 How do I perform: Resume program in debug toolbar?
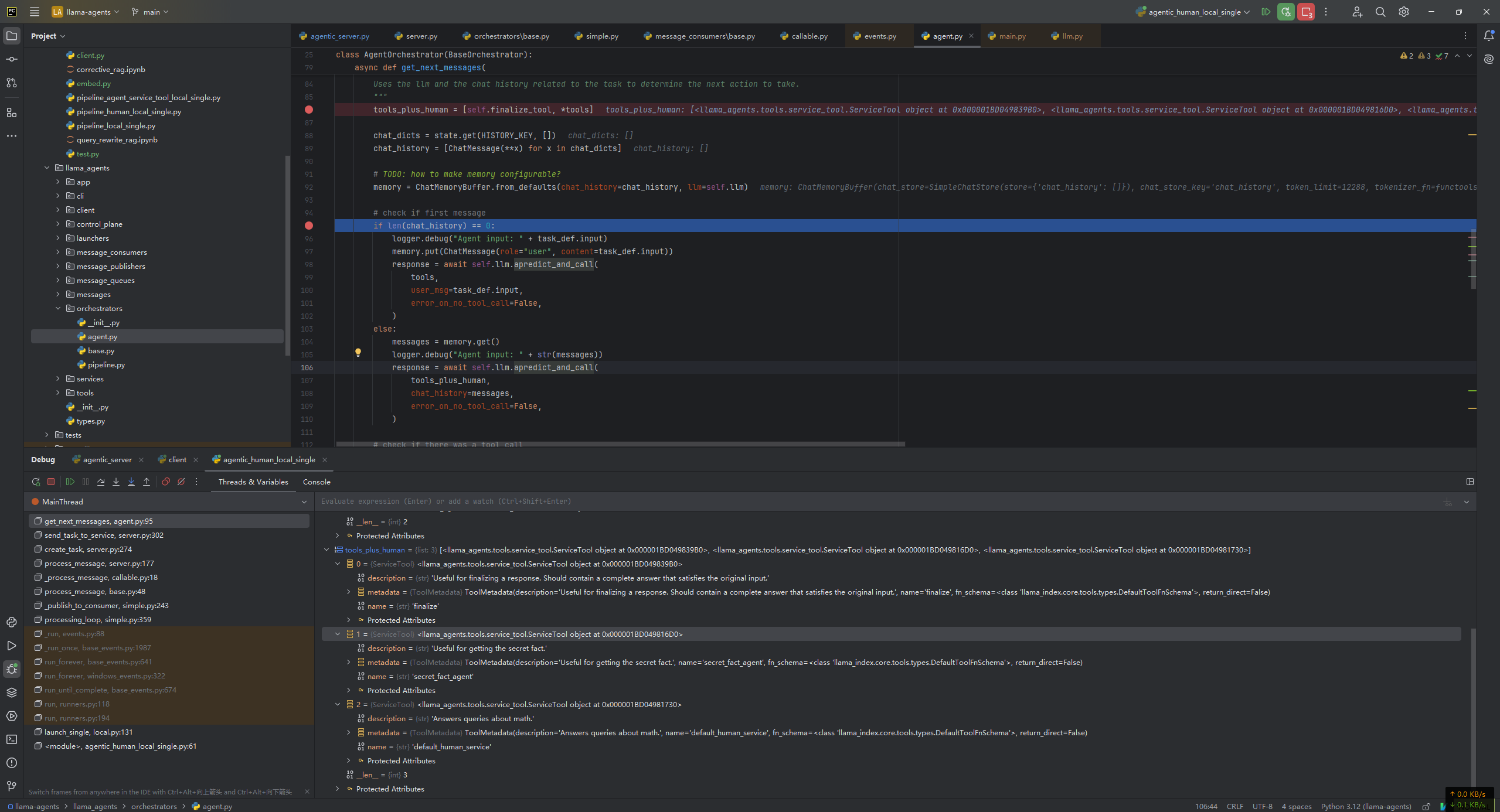point(70,482)
